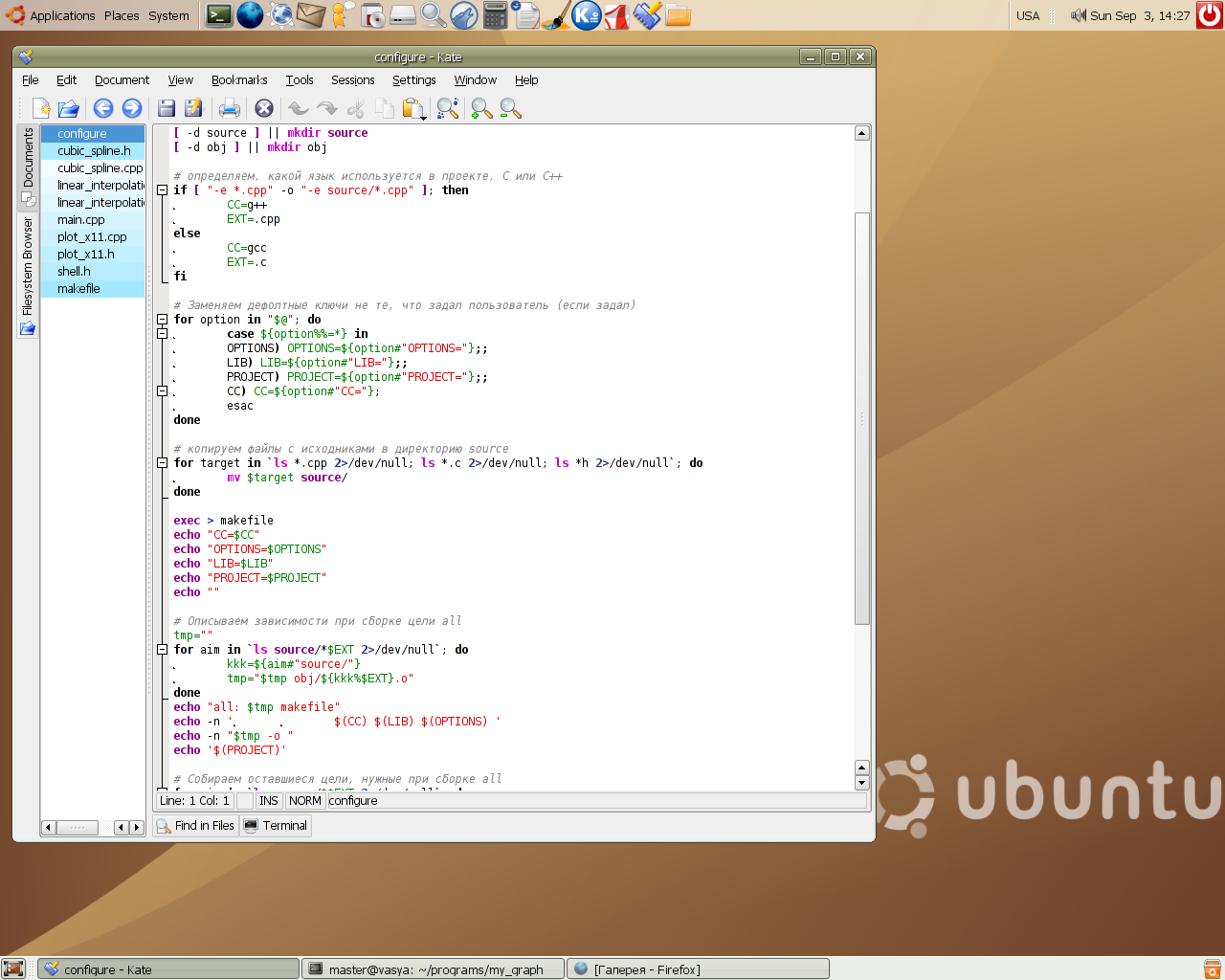Click the New document toolbar icon

tap(41, 108)
